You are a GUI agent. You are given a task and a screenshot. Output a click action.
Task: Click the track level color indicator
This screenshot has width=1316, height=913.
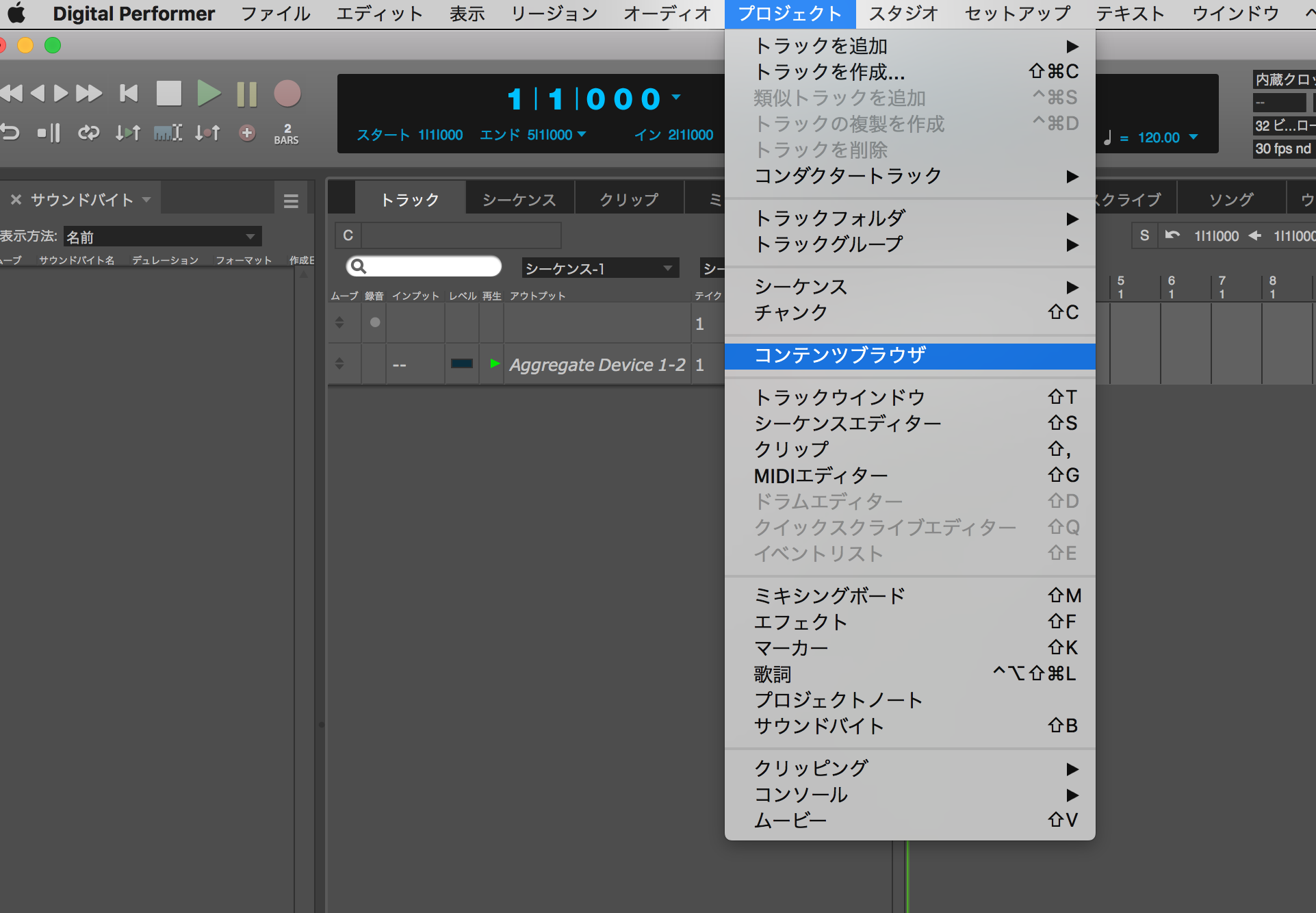462,363
